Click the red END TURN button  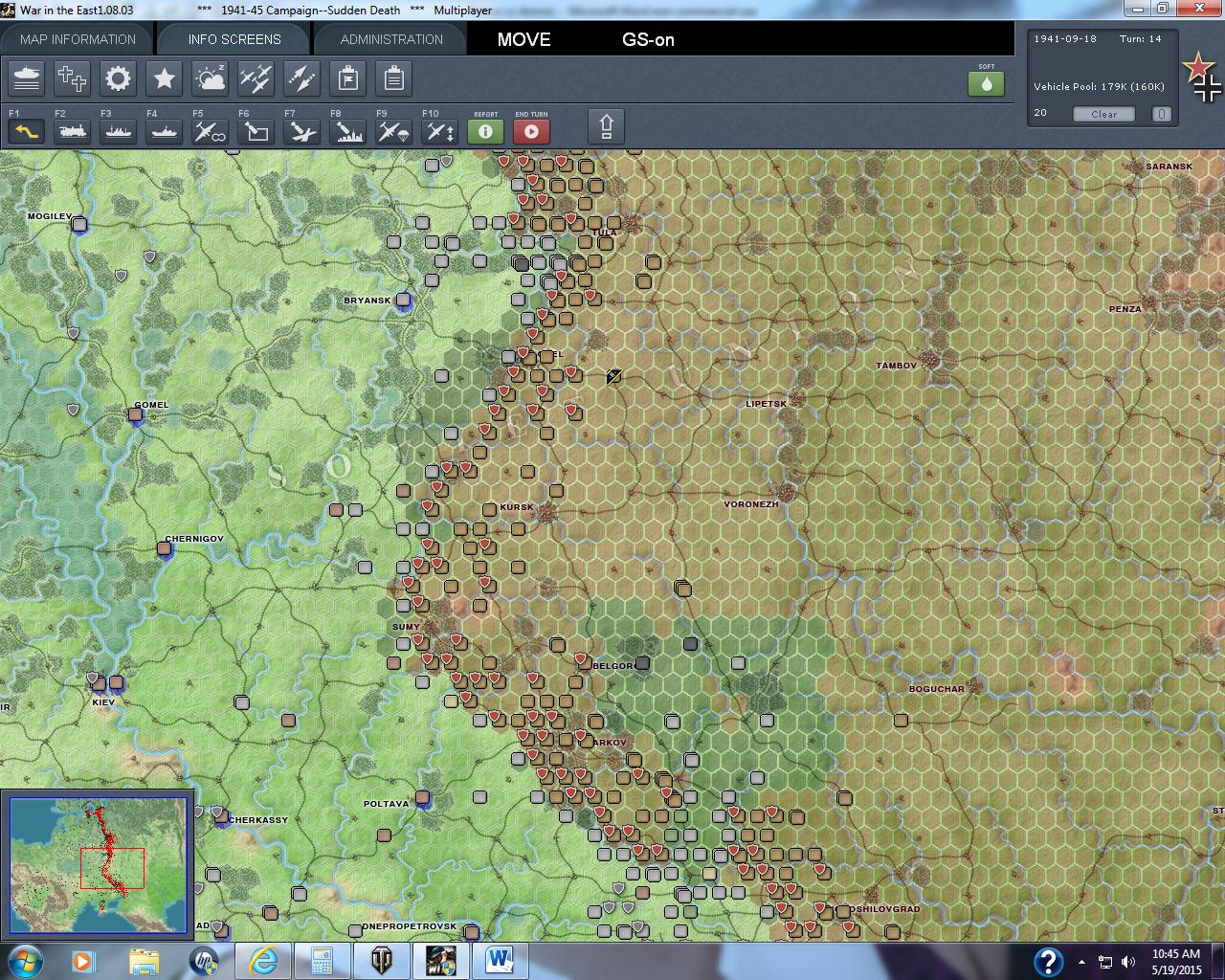(x=532, y=131)
